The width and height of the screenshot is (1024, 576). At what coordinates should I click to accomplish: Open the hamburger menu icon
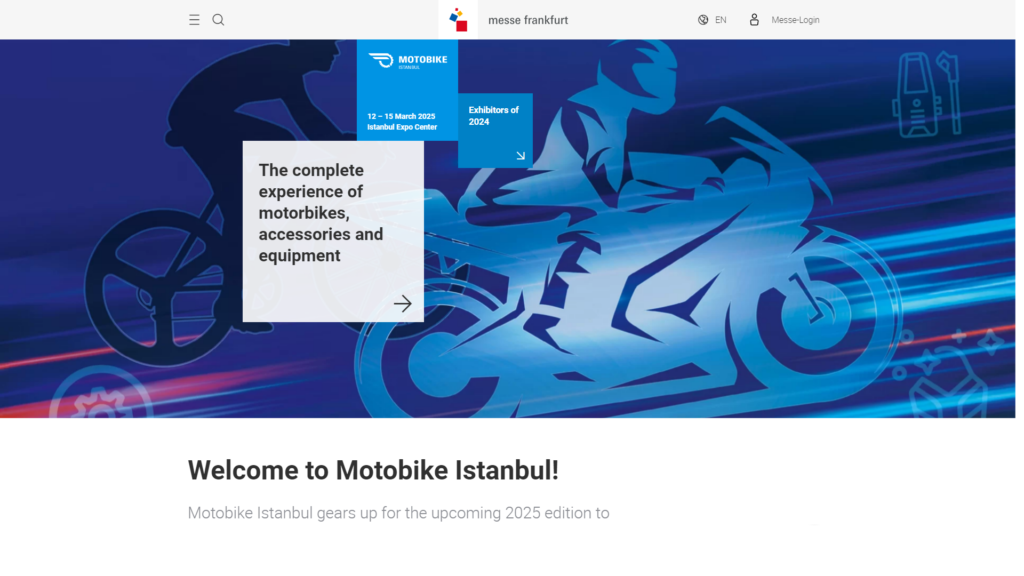click(x=194, y=20)
